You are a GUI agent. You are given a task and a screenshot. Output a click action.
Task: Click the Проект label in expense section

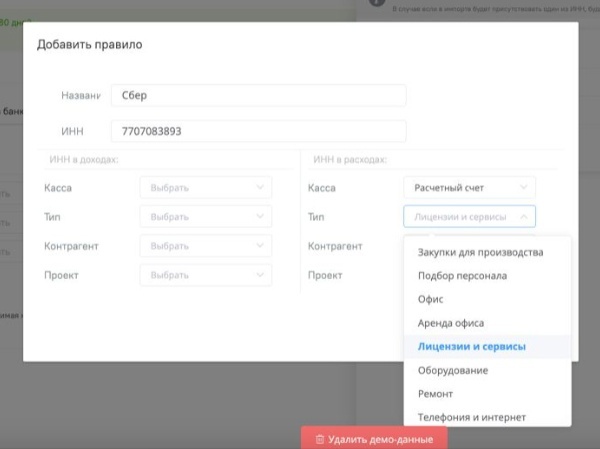click(x=325, y=275)
